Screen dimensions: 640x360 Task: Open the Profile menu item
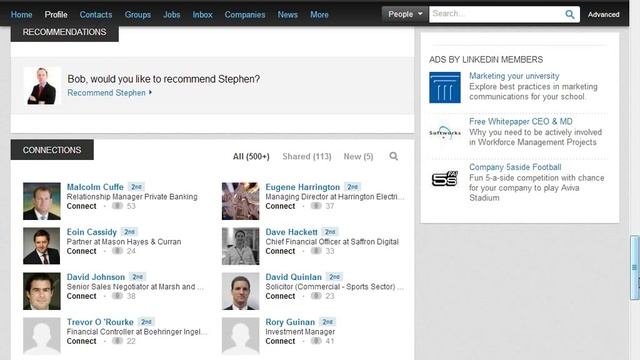pos(56,15)
